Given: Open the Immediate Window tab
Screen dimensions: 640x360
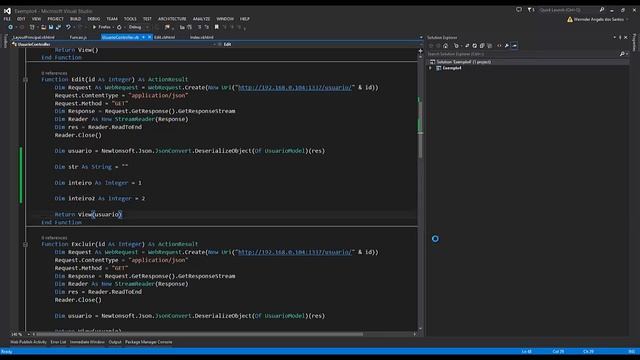Looking at the screenshot, I should coord(87,342).
